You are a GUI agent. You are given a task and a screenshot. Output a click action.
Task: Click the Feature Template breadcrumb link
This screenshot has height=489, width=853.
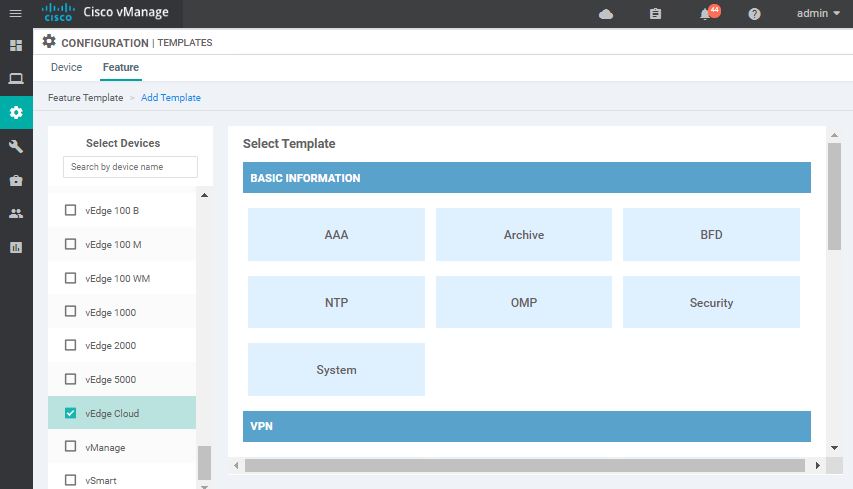pyautogui.click(x=85, y=98)
